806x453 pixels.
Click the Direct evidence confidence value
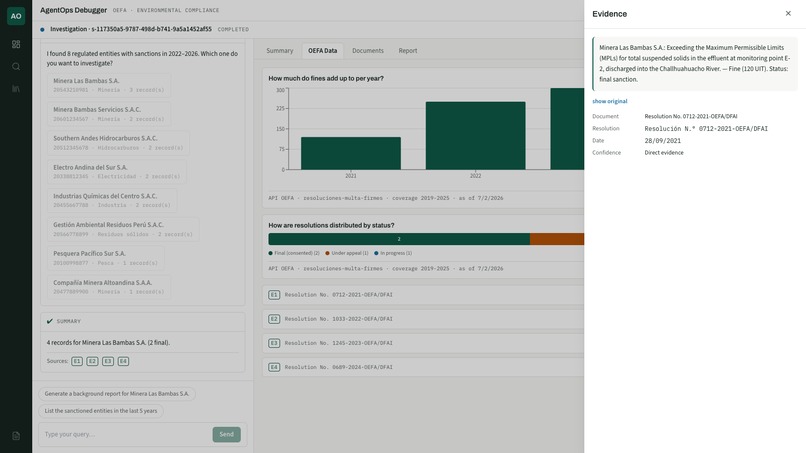(664, 153)
